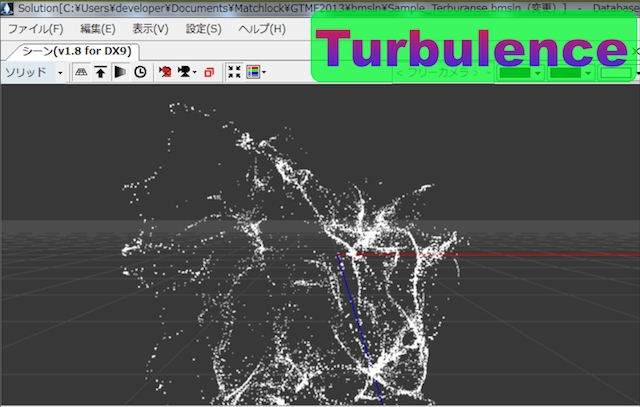Click the four inward arrows fit-view icon
The width and height of the screenshot is (640, 407).
coord(234,72)
